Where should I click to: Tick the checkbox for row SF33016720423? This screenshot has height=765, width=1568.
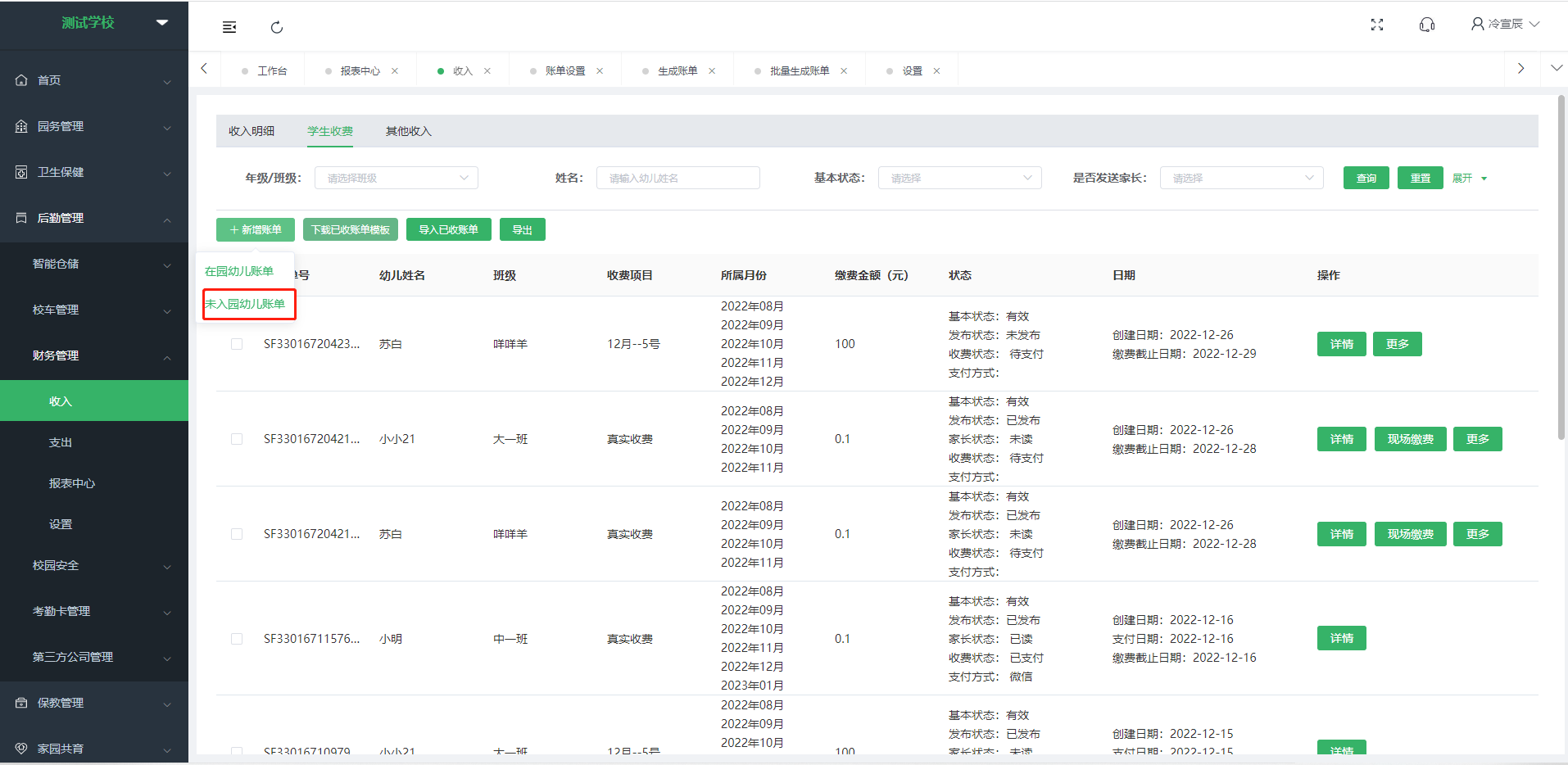tap(237, 344)
